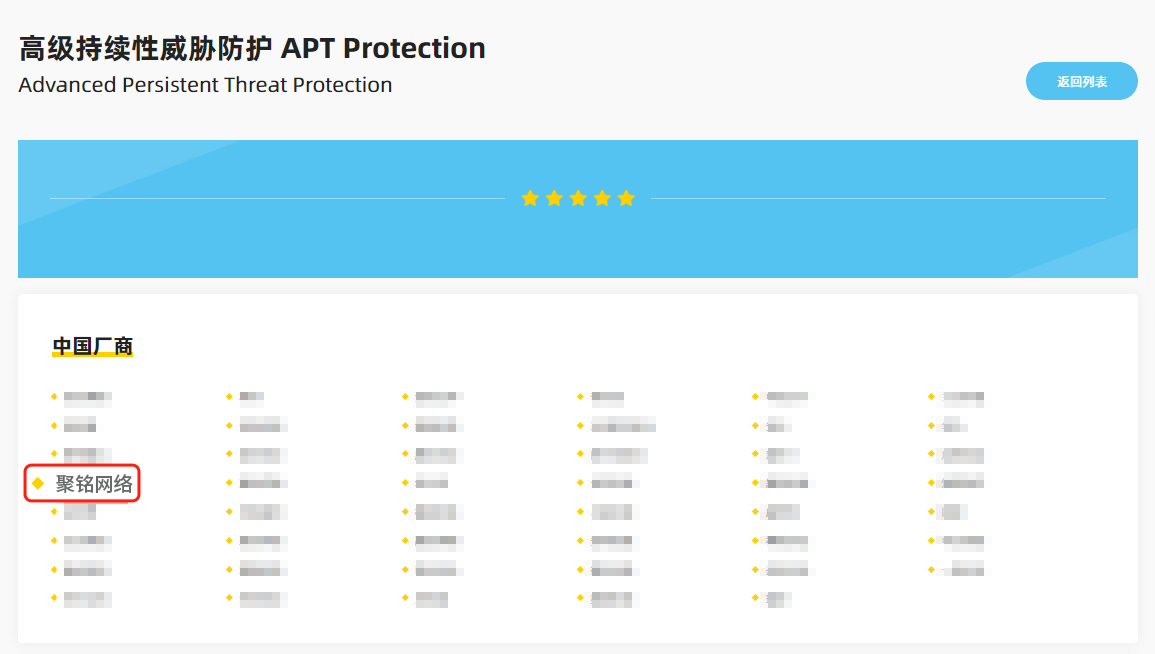Click the diamond bullet above 聚铭网络's bullet
Screen dimensions: 1155x654
click(54, 455)
